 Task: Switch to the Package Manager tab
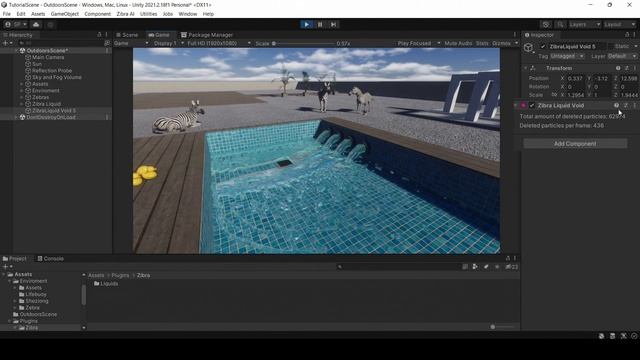point(207,35)
